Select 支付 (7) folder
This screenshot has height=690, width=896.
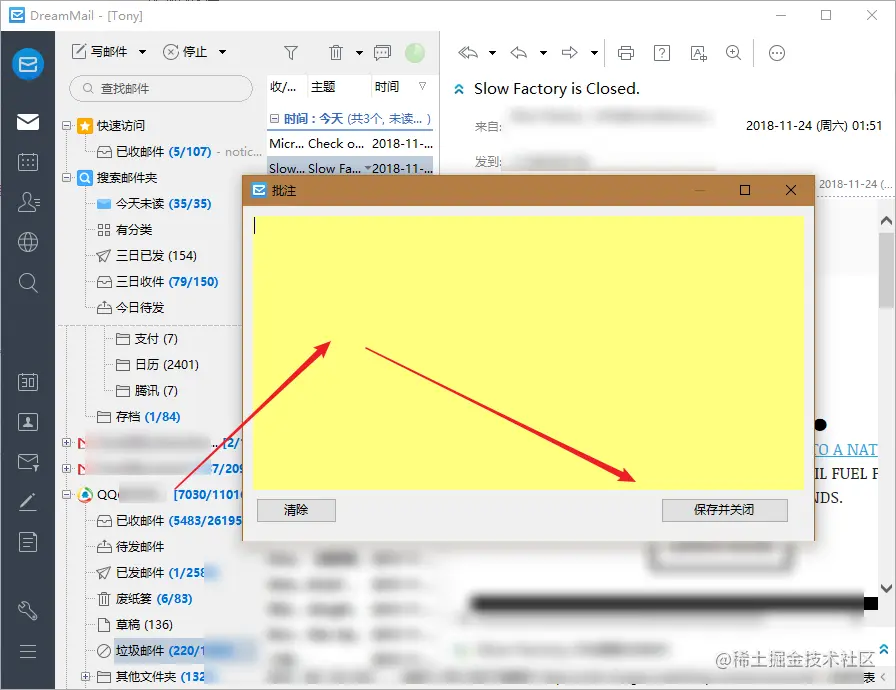(x=146, y=339)
